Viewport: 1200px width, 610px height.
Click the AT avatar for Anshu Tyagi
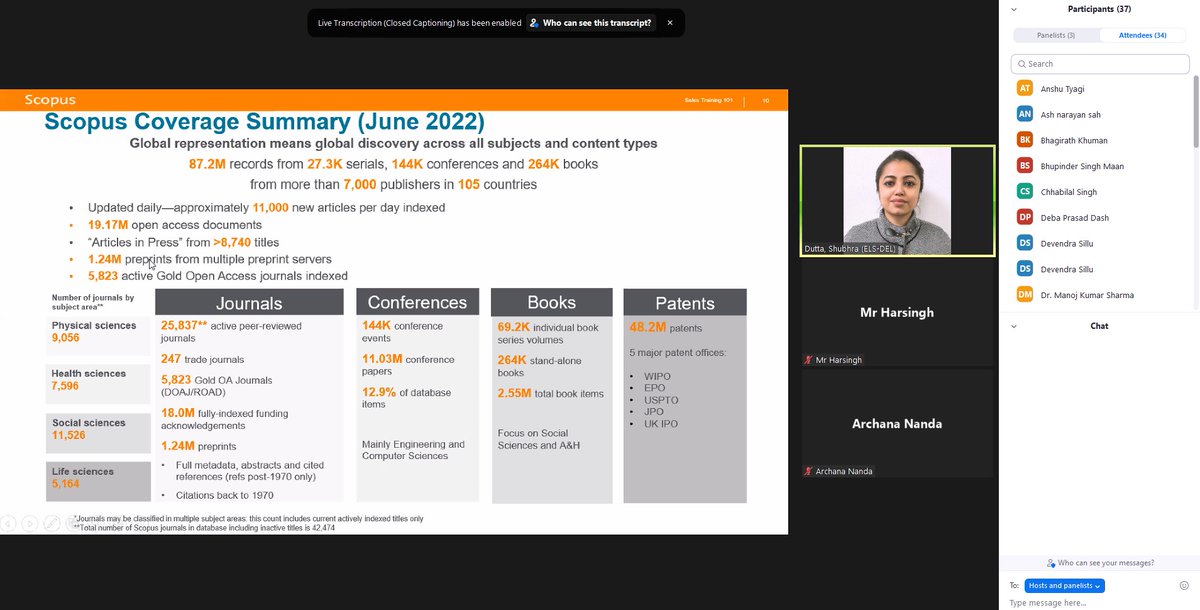coord(1024,88)
